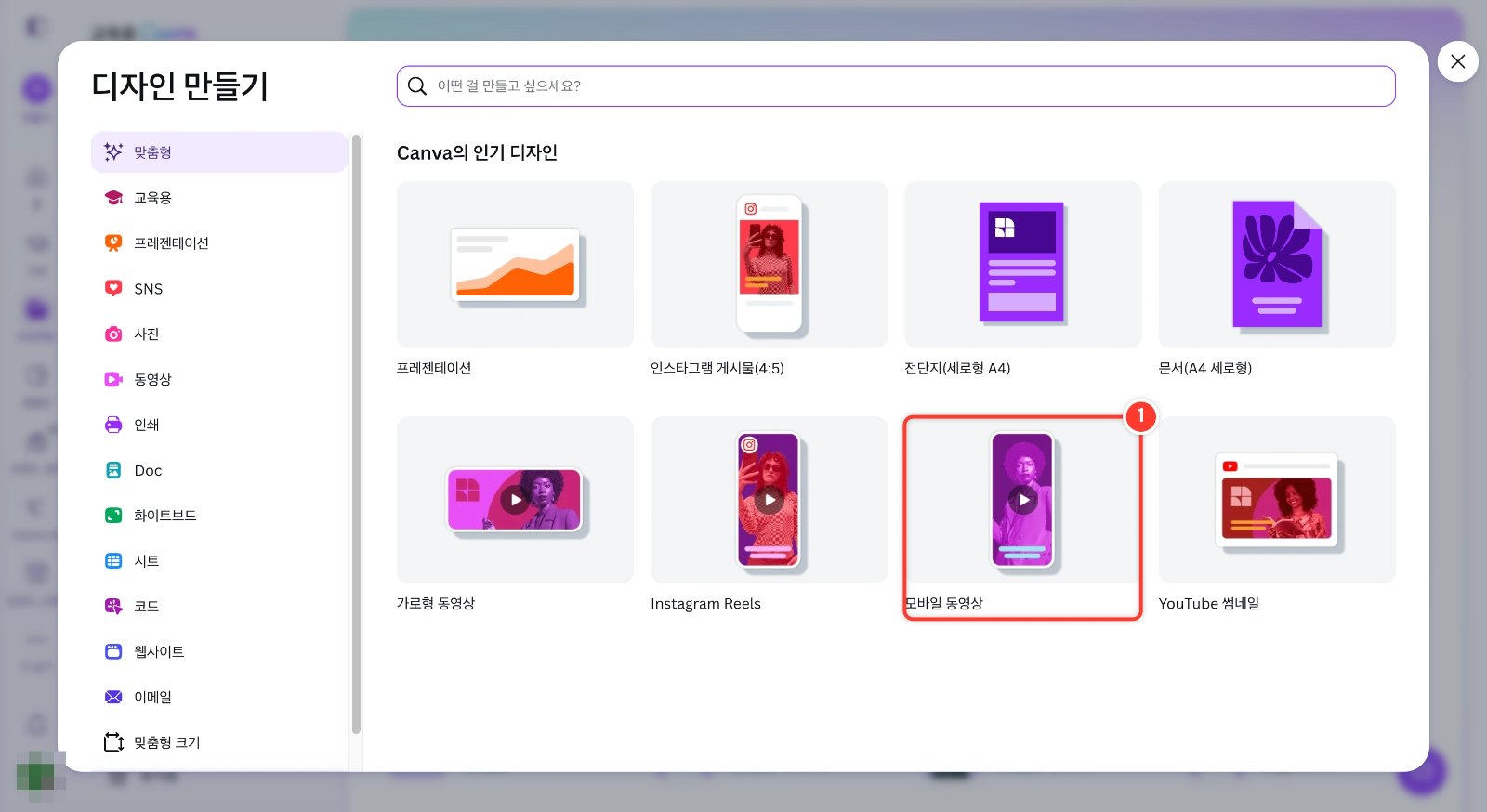Open the 인스타그램 게시물(4:5) thumbnail
Image resolution: width=1487 pixels, height=812 pixels.
pos(769,265)
